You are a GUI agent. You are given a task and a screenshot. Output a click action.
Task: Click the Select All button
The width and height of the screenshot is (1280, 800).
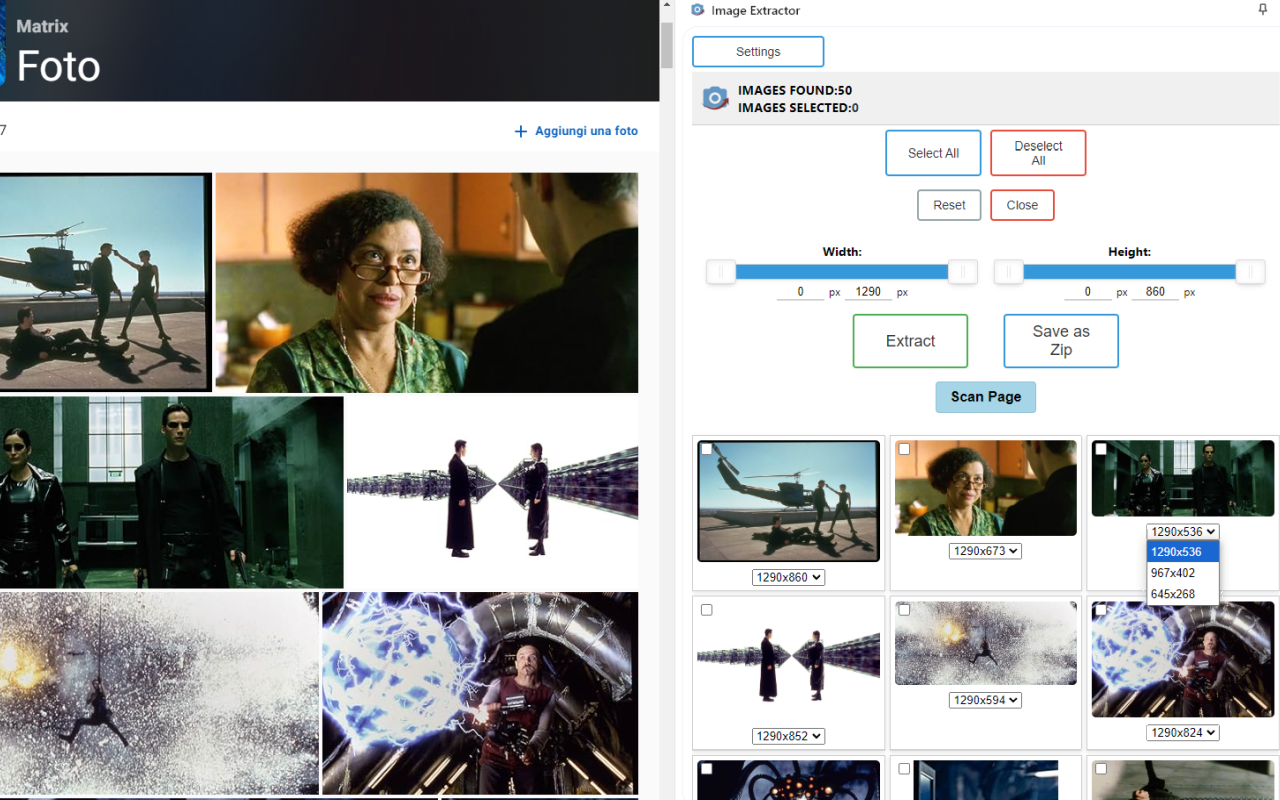click(933, 153)
